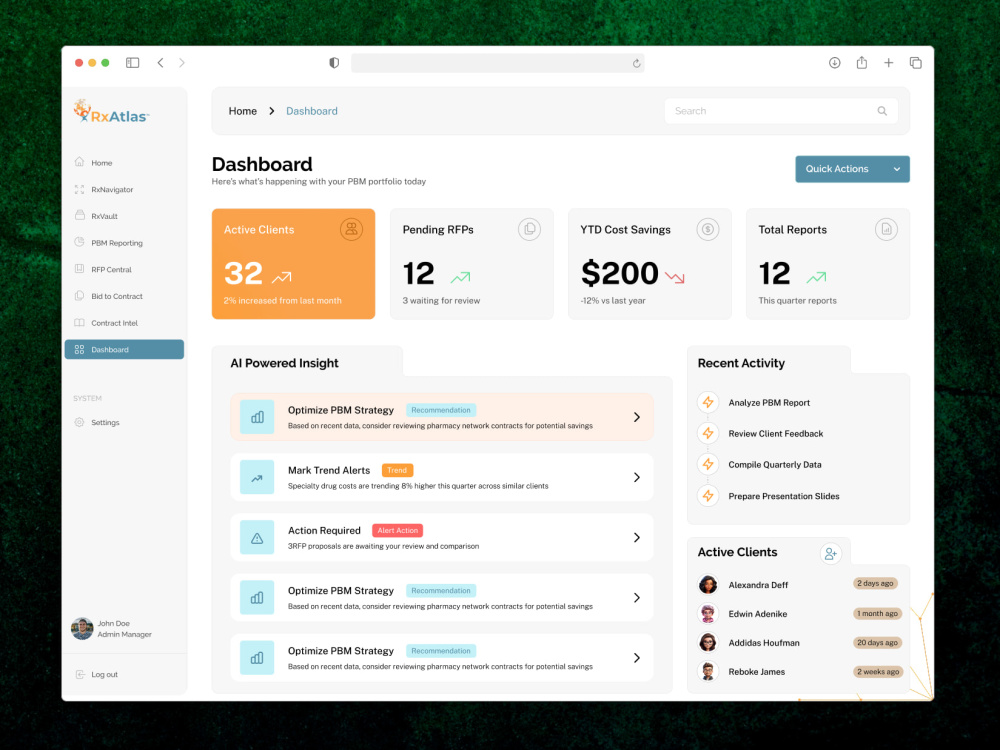Screen dimensions: 1000x750
Task: Expand the Action Required insight chevron
Action: [x=636, y=538]
